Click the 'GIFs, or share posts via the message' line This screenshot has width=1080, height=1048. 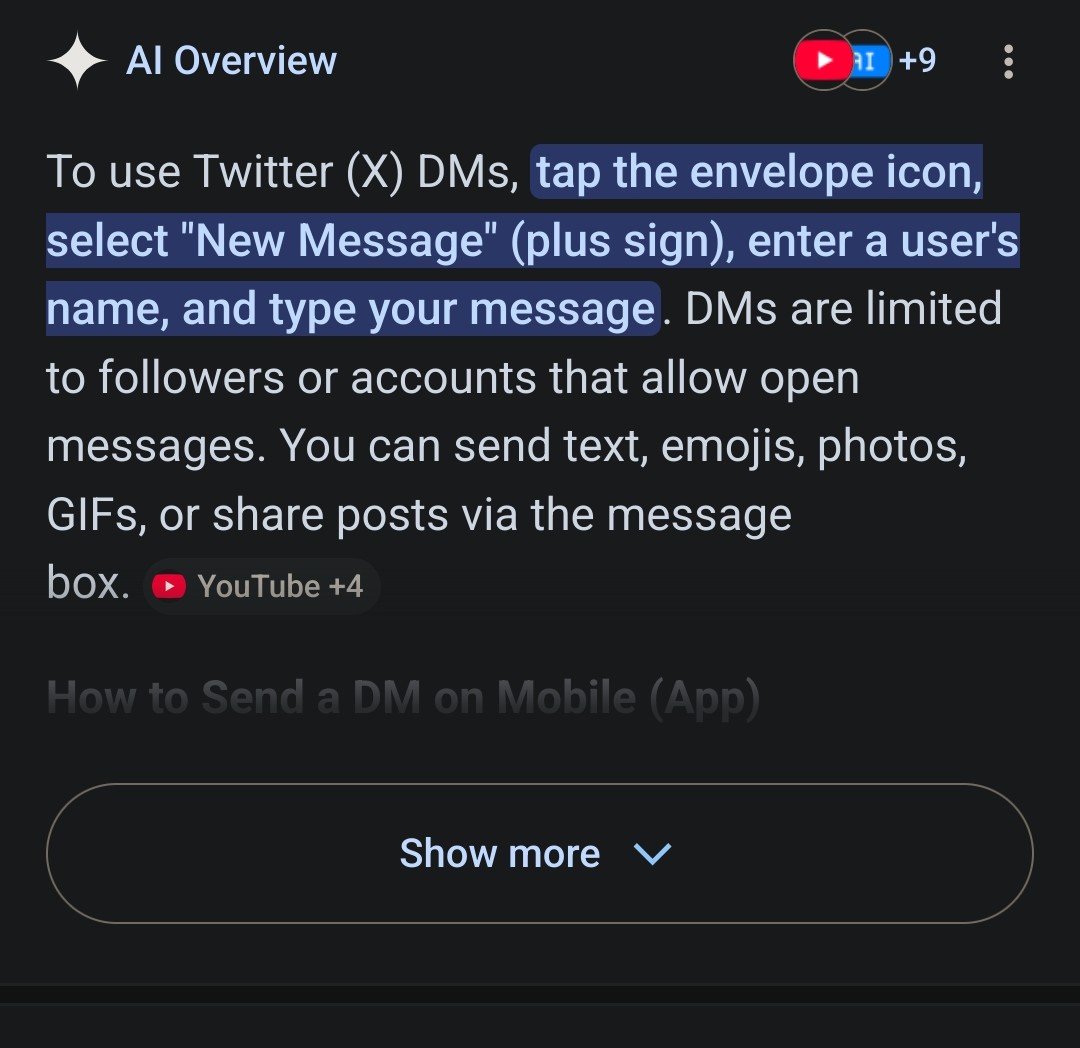click(419, 515)
